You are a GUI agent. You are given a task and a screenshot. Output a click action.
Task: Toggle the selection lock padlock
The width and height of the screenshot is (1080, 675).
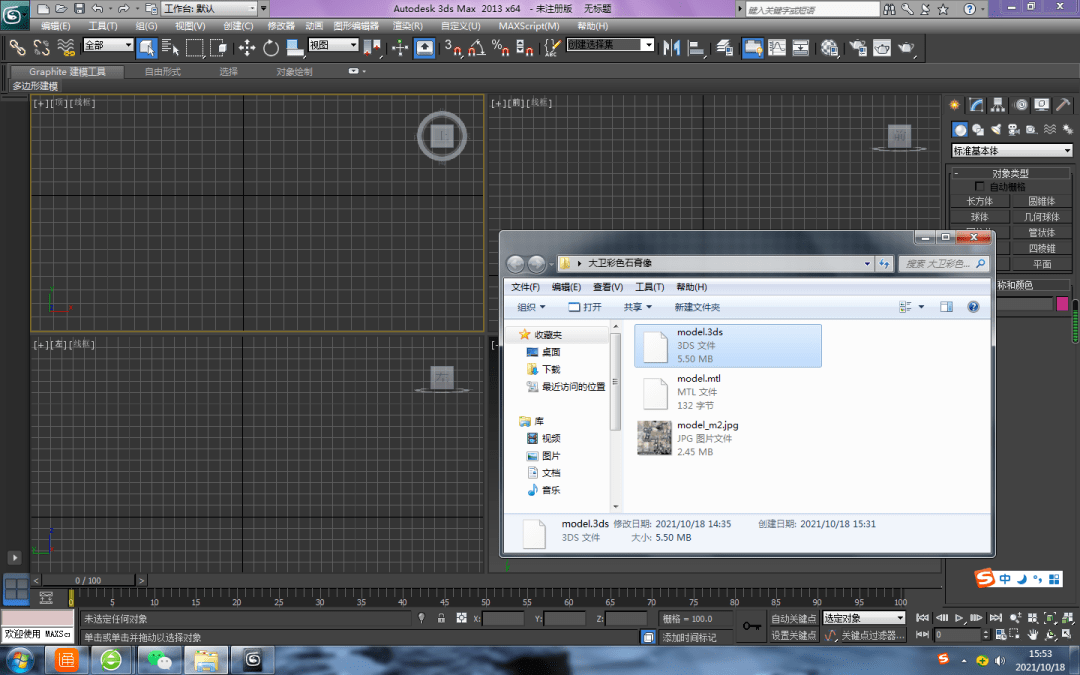tap(442, 618)
